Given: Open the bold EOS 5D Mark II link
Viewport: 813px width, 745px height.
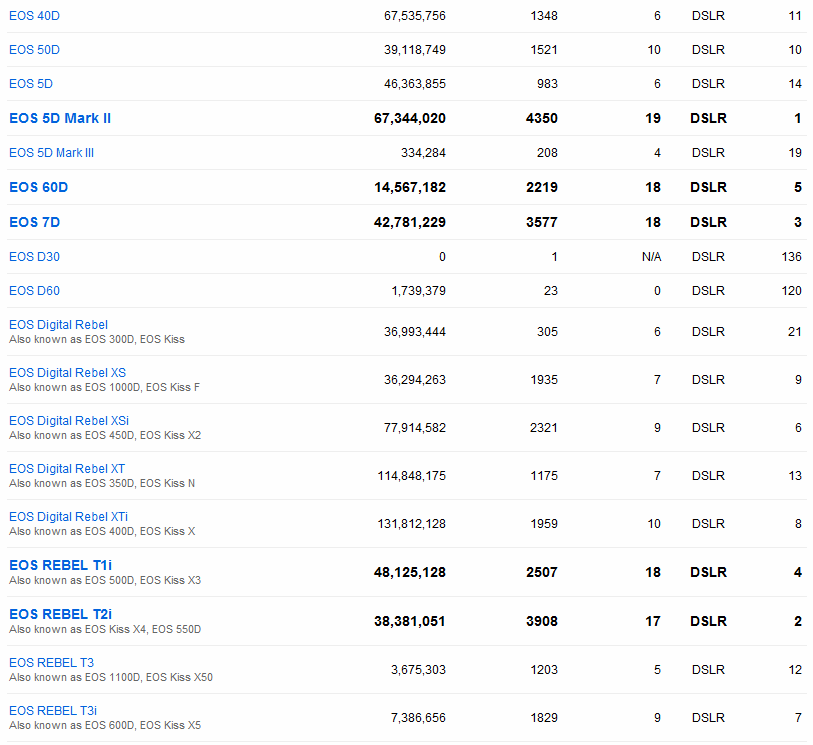Looking at the screenshot, I should [x=60, y=118].
